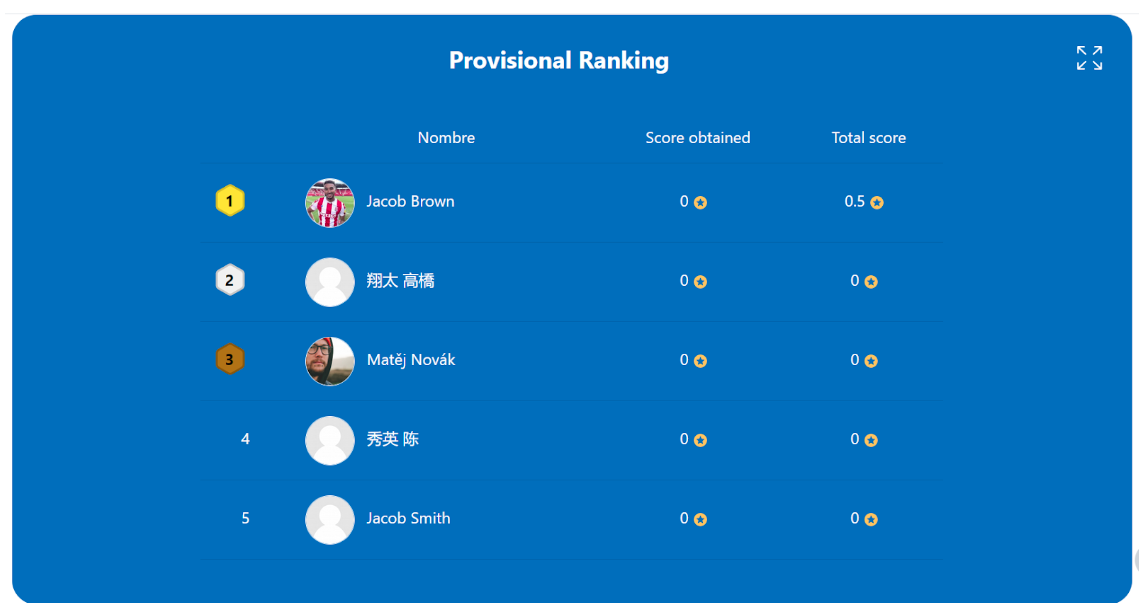Click the default avatar of 翔太 高橋
1139x611 pixels.
(330, 282)
